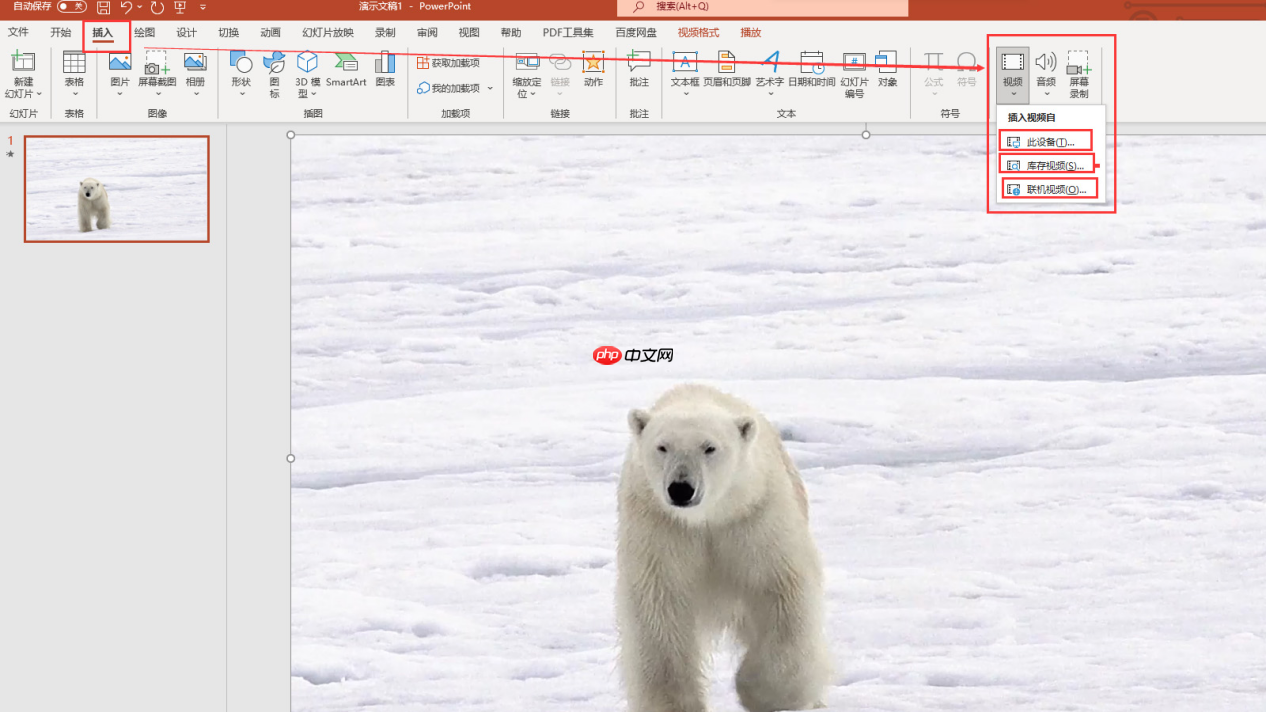The image size is (1266, 712).
Task: Open the Customize Quick Access Toolbar dropdown
Action: coord(203,7)
